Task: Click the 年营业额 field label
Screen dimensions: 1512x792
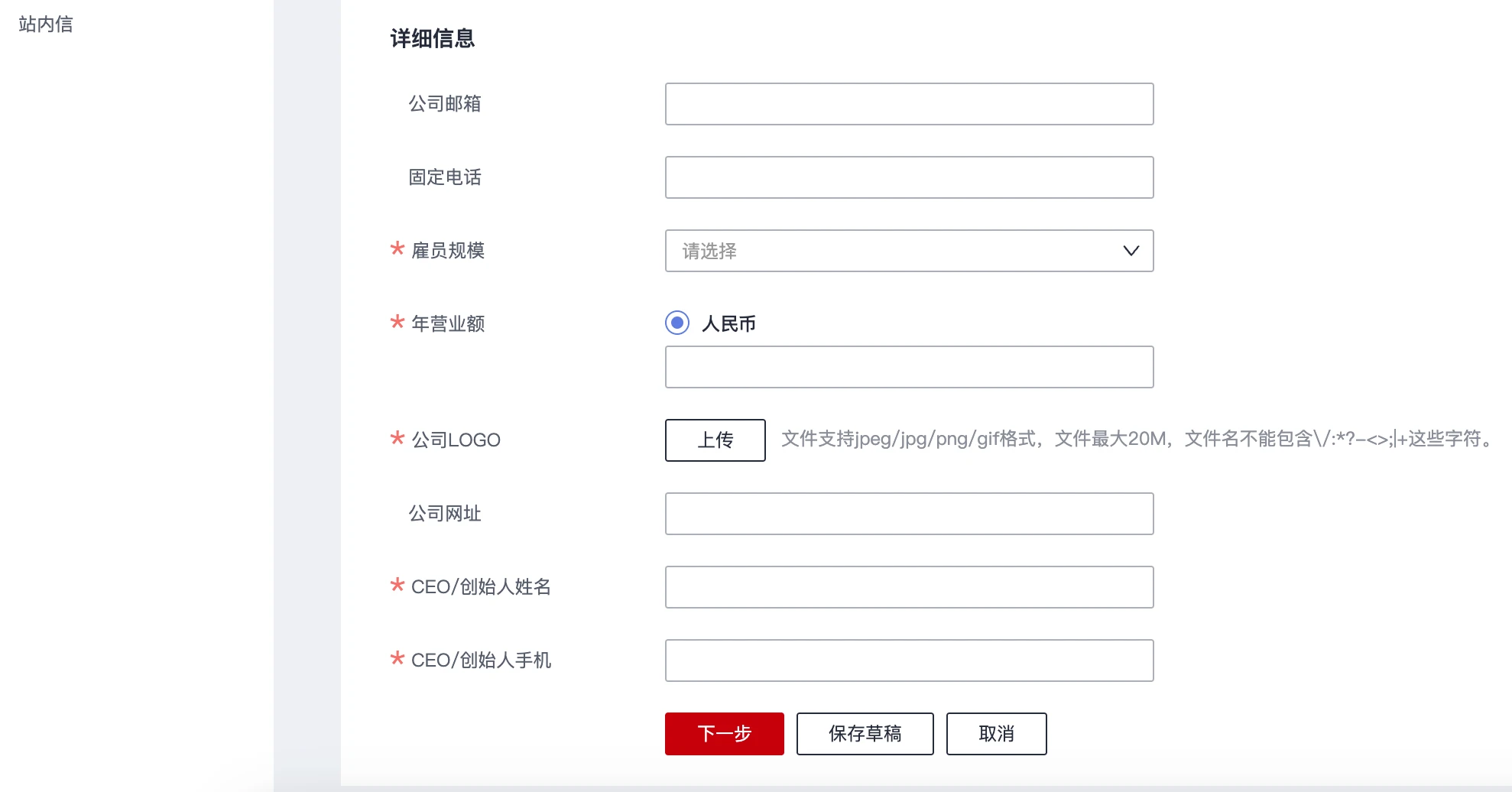Action: click(x=448, y=324)
